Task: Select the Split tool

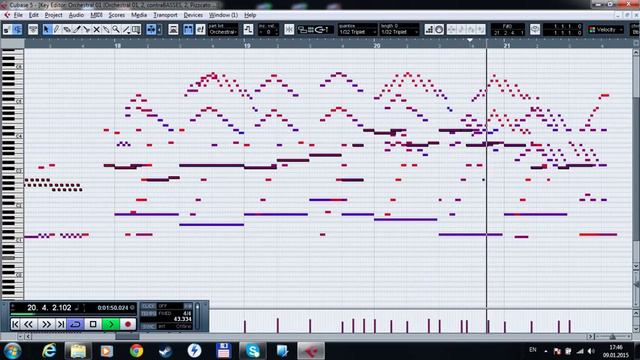Action: tap(87, 30)
